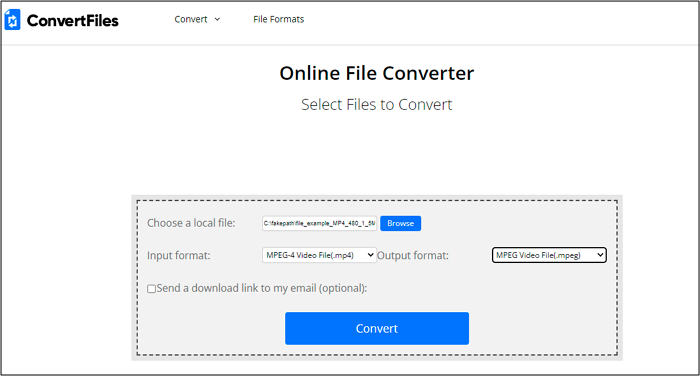Open the Input format dropdown
Screen dimensions: 700x376
pos(320,255)
